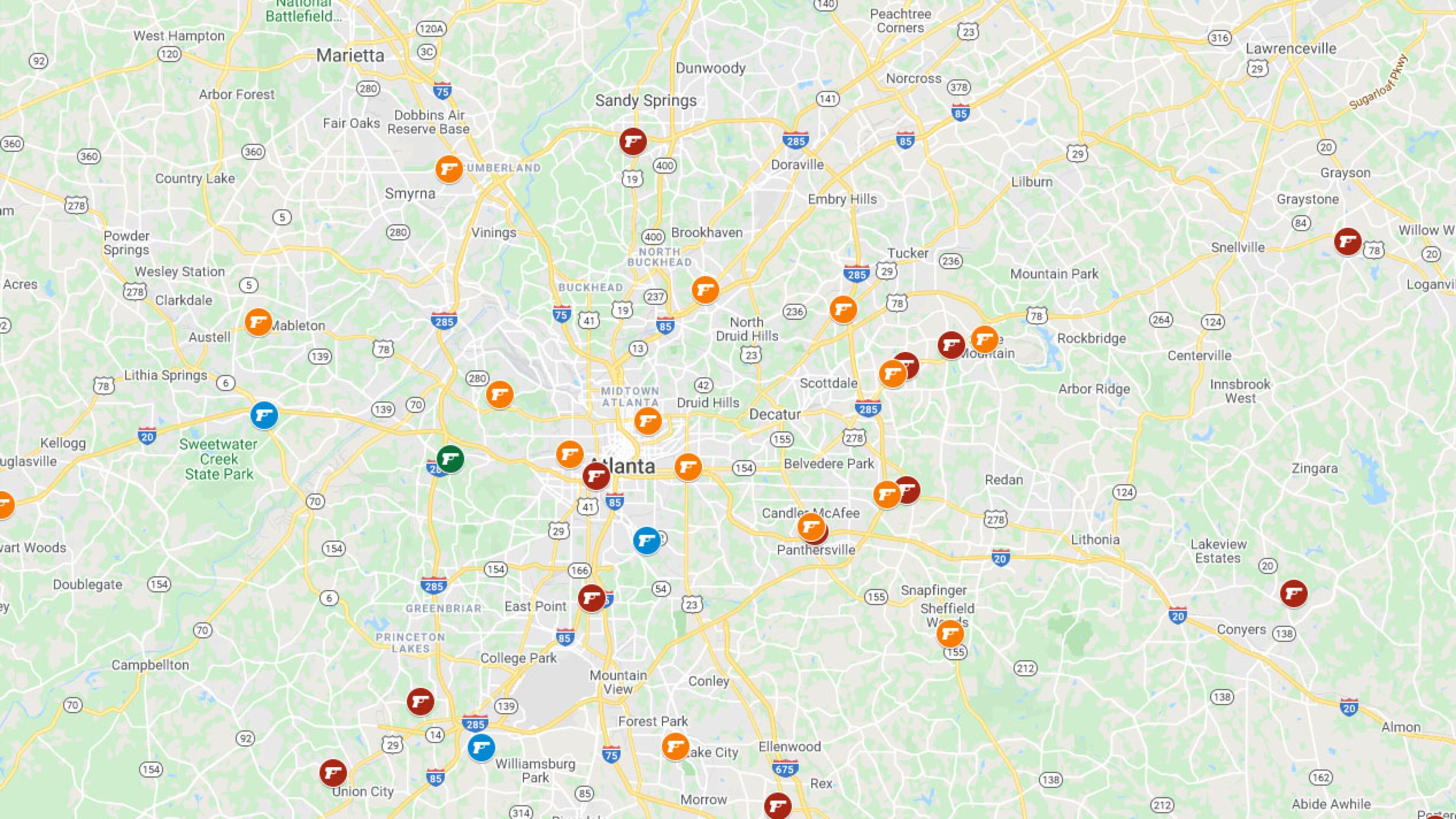Click the blue marker south of downtown Atlanta

pos(646,541)
